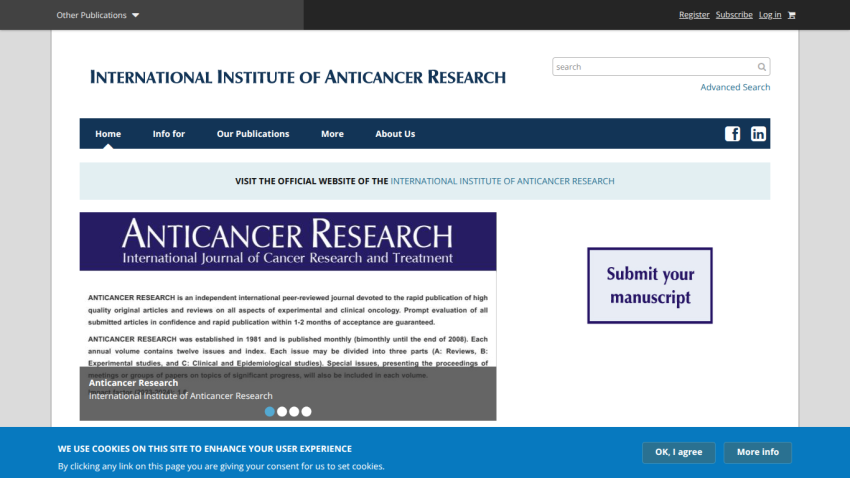This screenshot has width=850, height=478.
Task: Click the More info cookie button
Action: (x=758, y=452)
